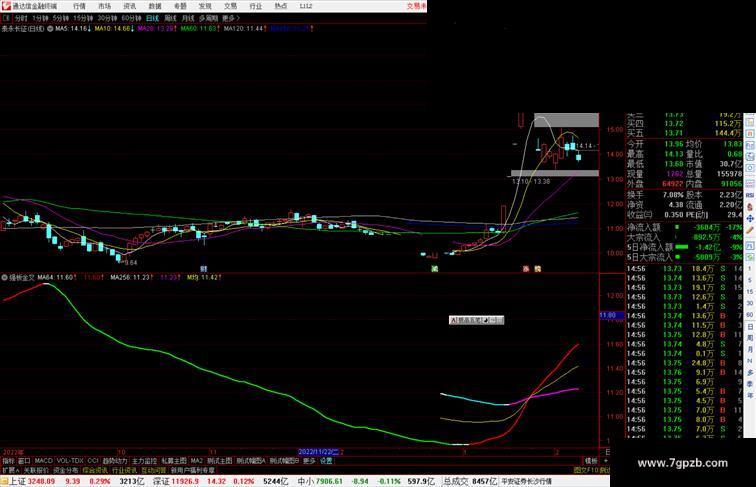
Task: Click the 通达信 app logo icon
Action: tap(6, 6)
